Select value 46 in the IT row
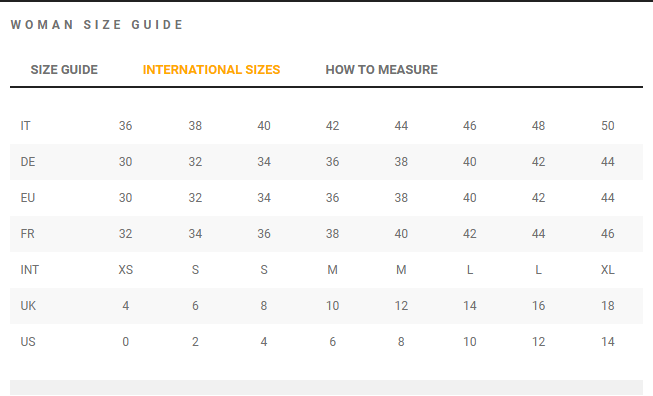The image size is (653, 396). (469, 126)
